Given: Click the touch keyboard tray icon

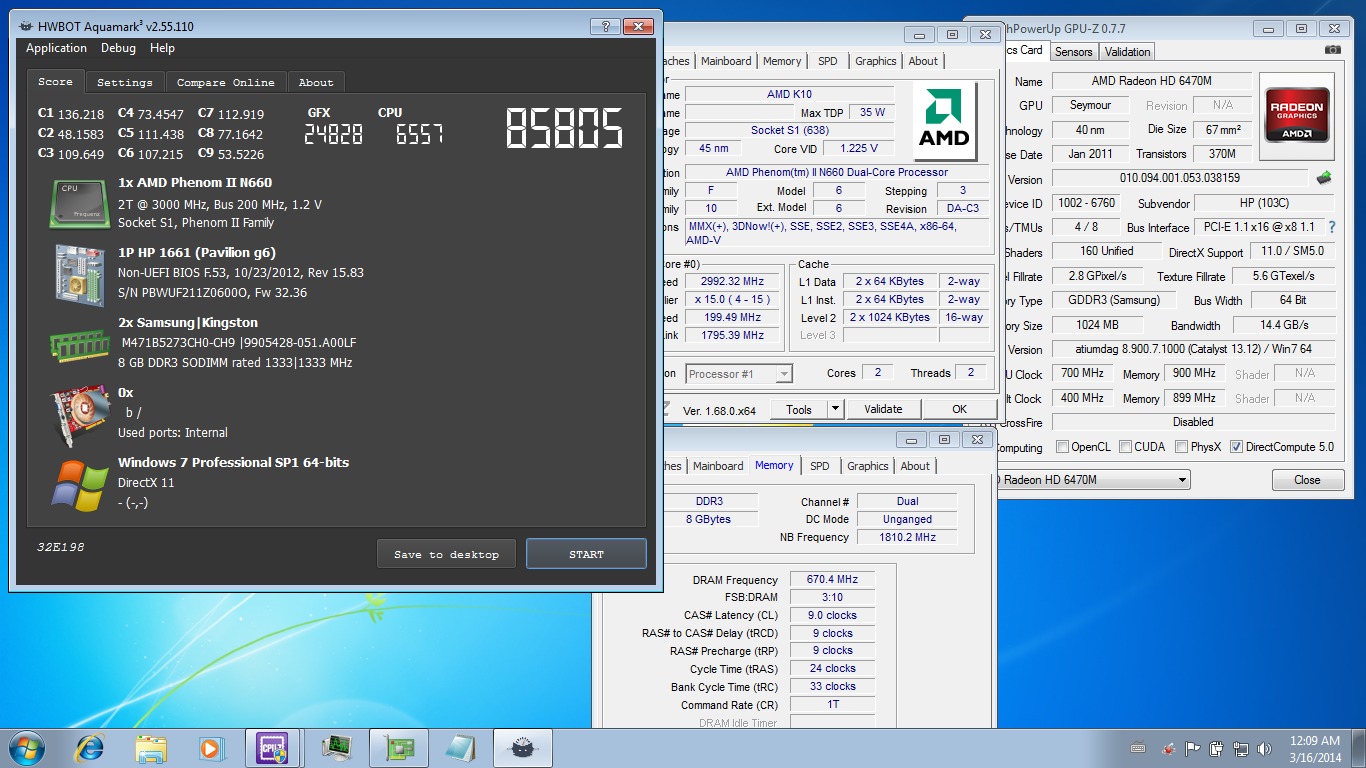Looking at the screenshot, I should [1138, 748].
